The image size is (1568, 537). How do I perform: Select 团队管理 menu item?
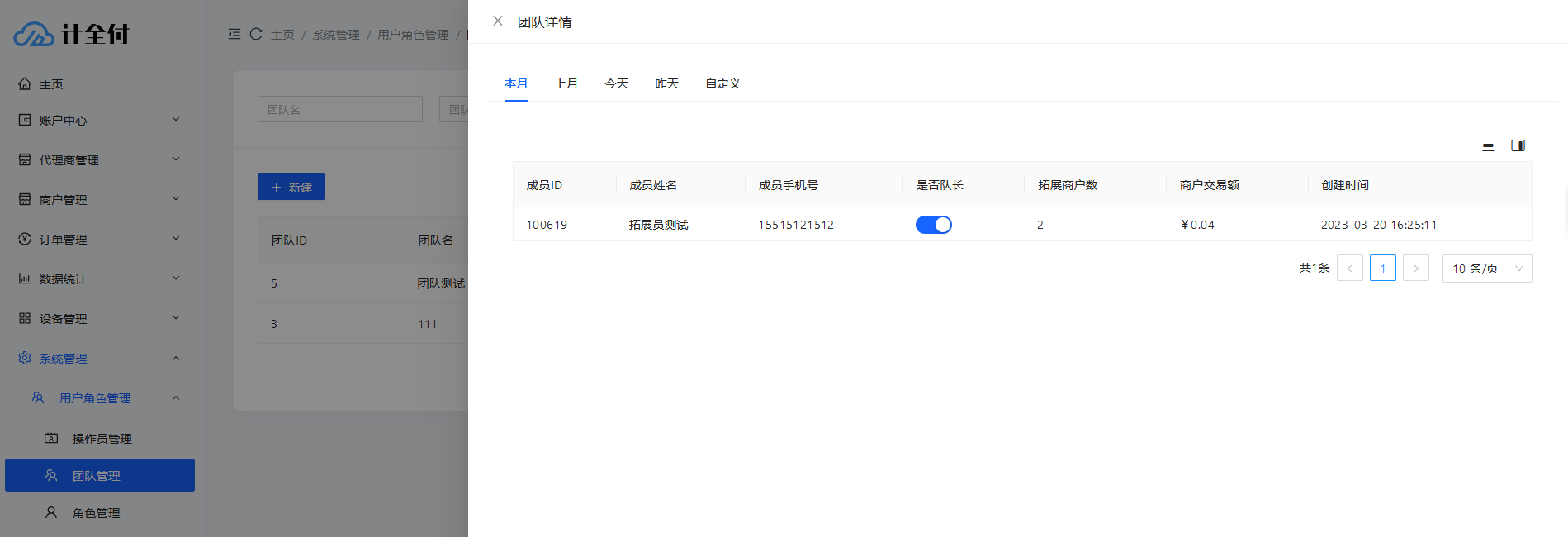click(x=99, y=475)
